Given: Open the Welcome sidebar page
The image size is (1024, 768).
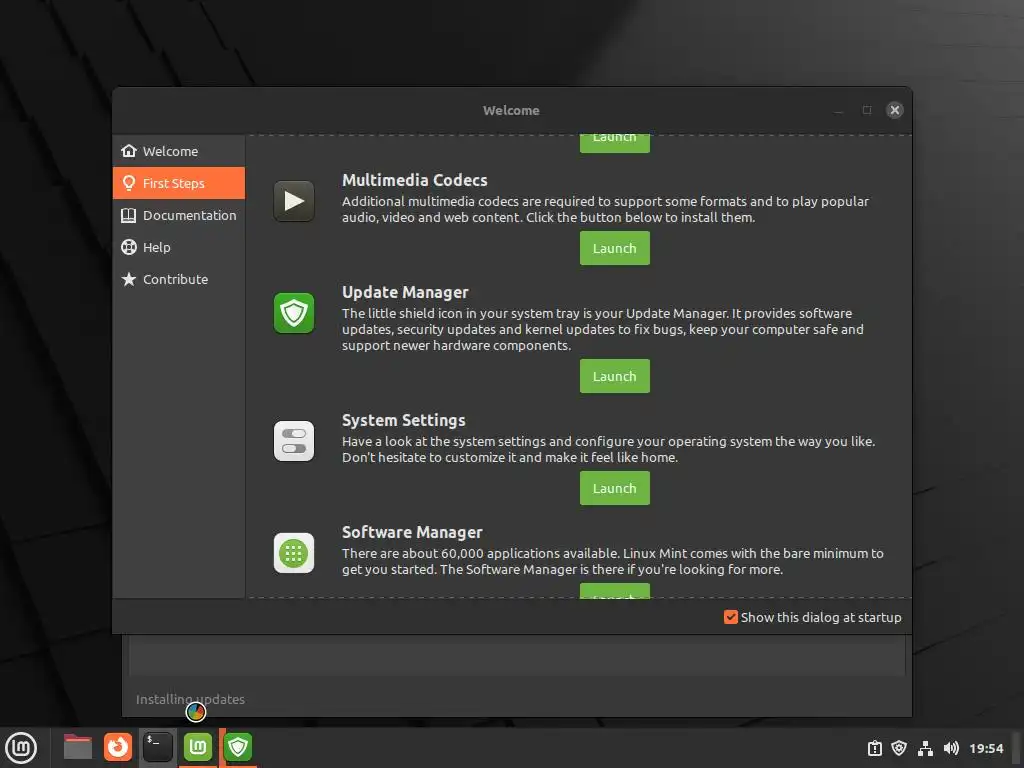Looking at the screenshot, I should pos(178,151).
